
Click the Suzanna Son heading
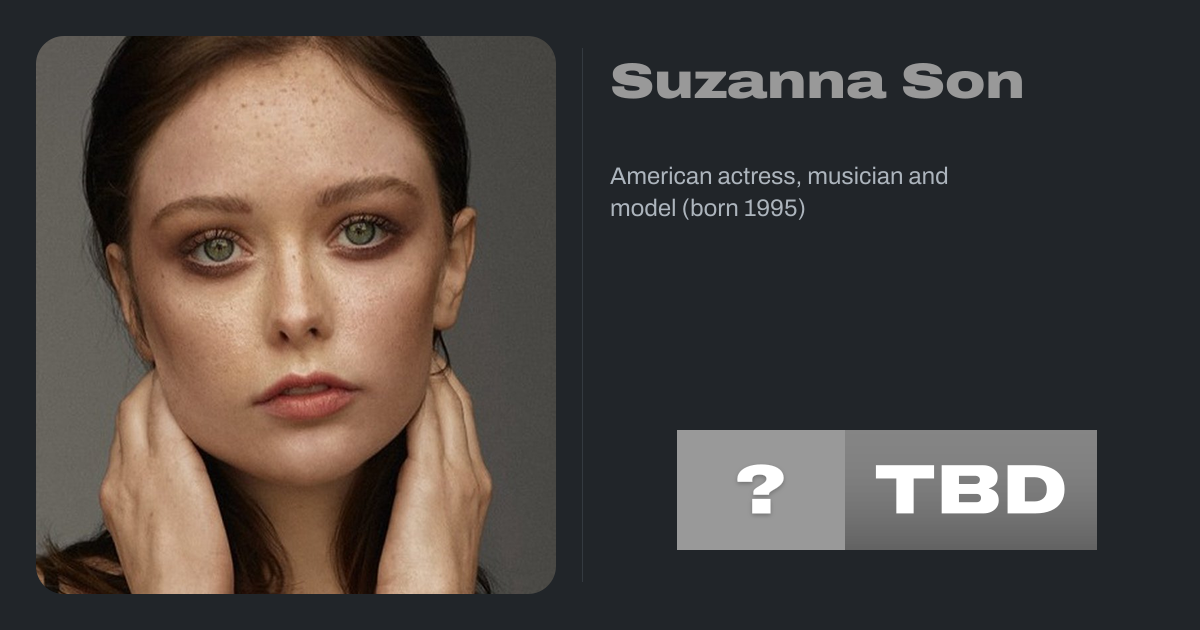(x=817, y=81)
